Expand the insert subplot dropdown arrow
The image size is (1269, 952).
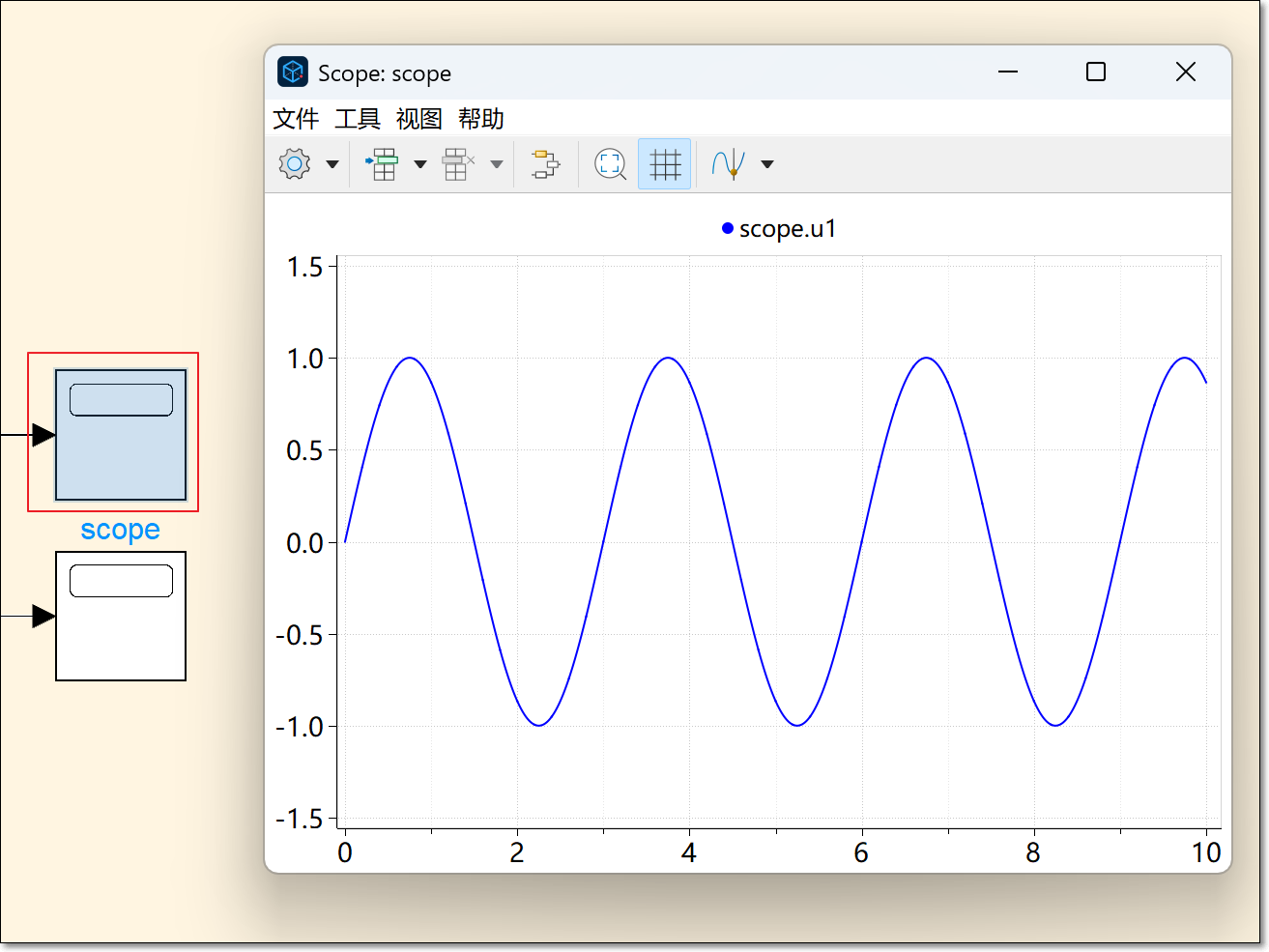pyautogui.click(x=420, y=164)
